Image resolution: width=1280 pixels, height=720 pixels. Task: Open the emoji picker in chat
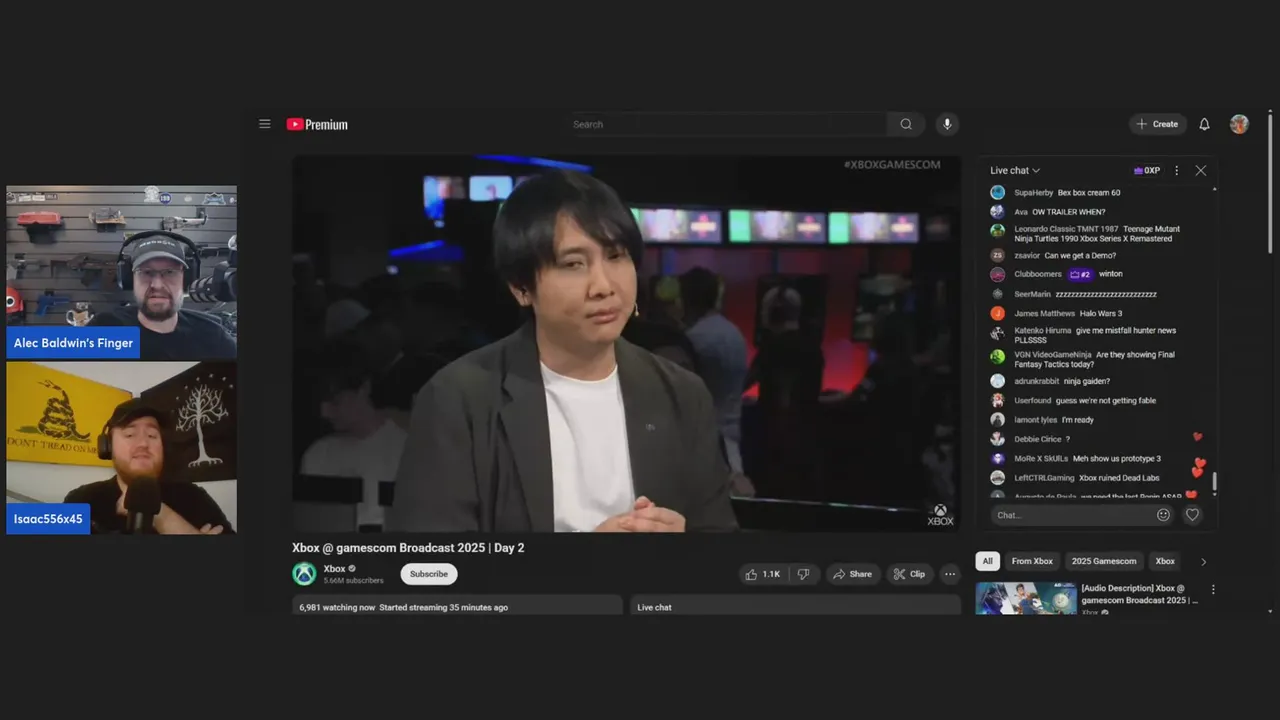(1163, 515)
